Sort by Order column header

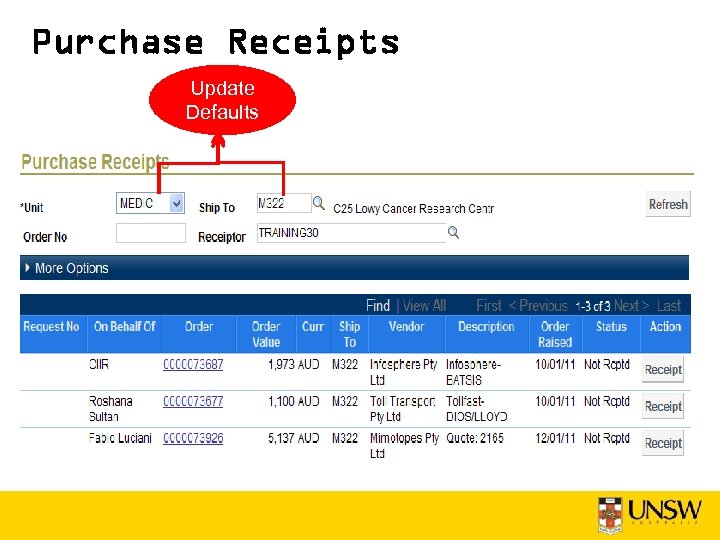(199, 326)
